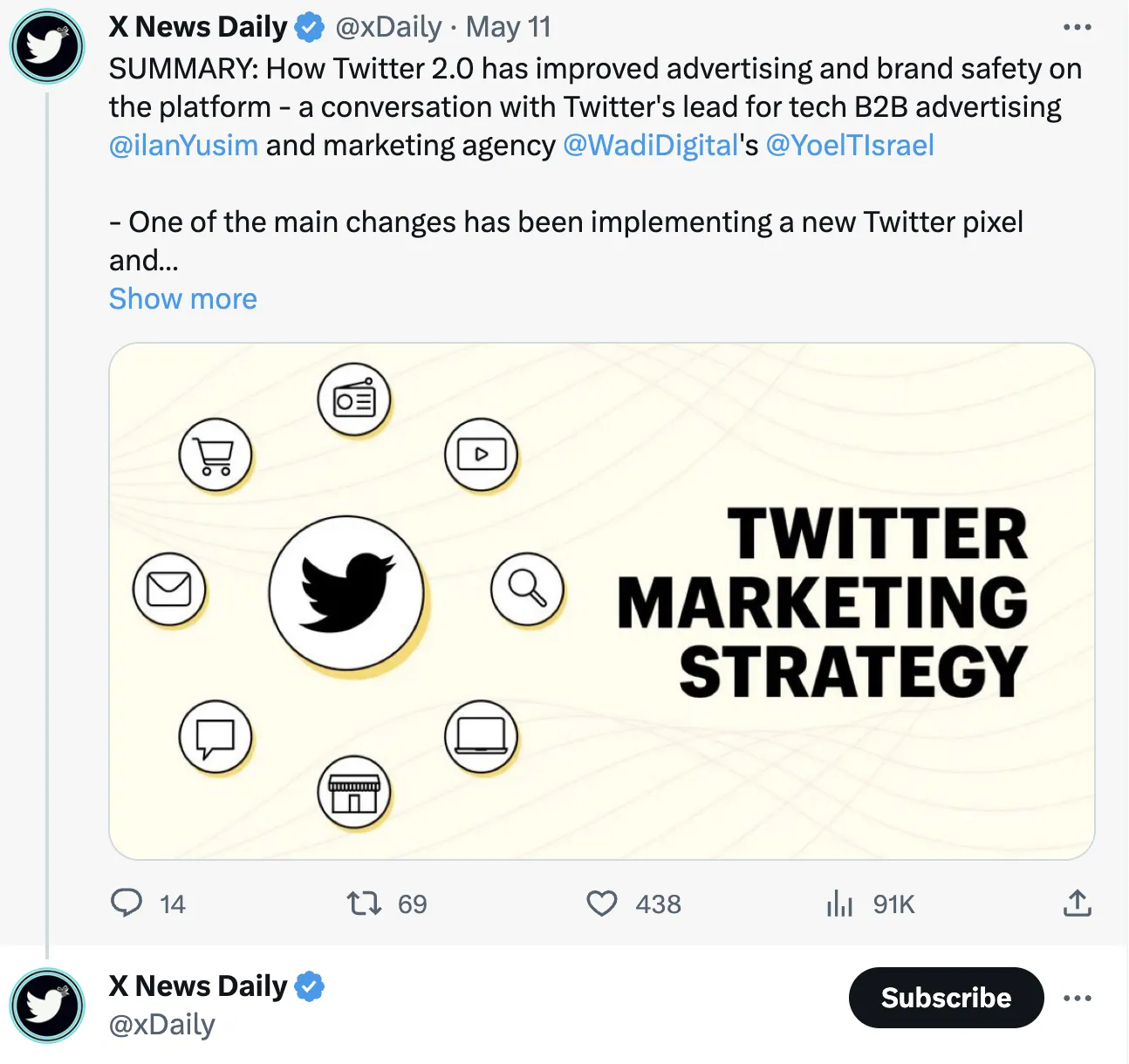Image resolution: width=1129 pixels, height=1064 pixels.
Task: Like the tweet with heart icon
Action: (x=602, y=903)
